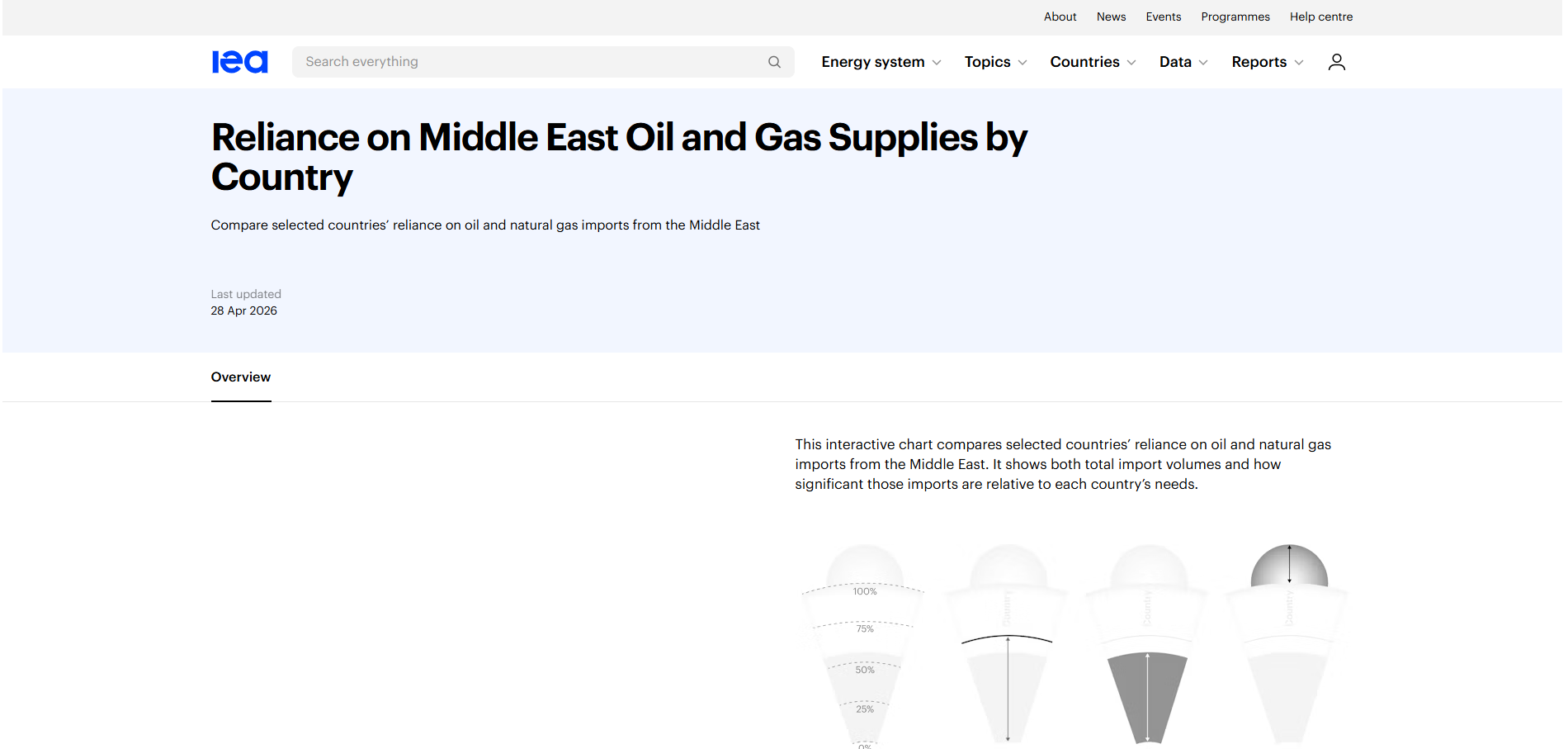Expand the Energy system menu
This screenshot has width=1568, height=749.
(x=881, y=62)
